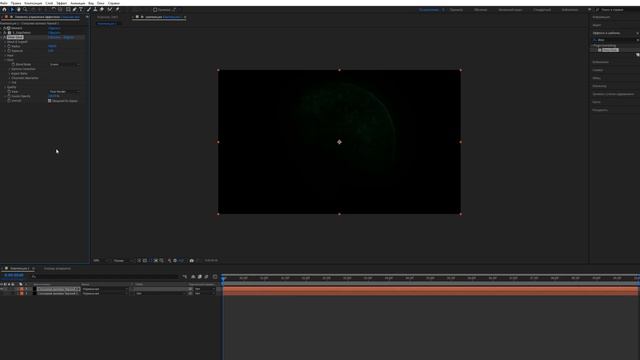Enable the Snapping checkbox in the toolbar

[x=155, y=10]
